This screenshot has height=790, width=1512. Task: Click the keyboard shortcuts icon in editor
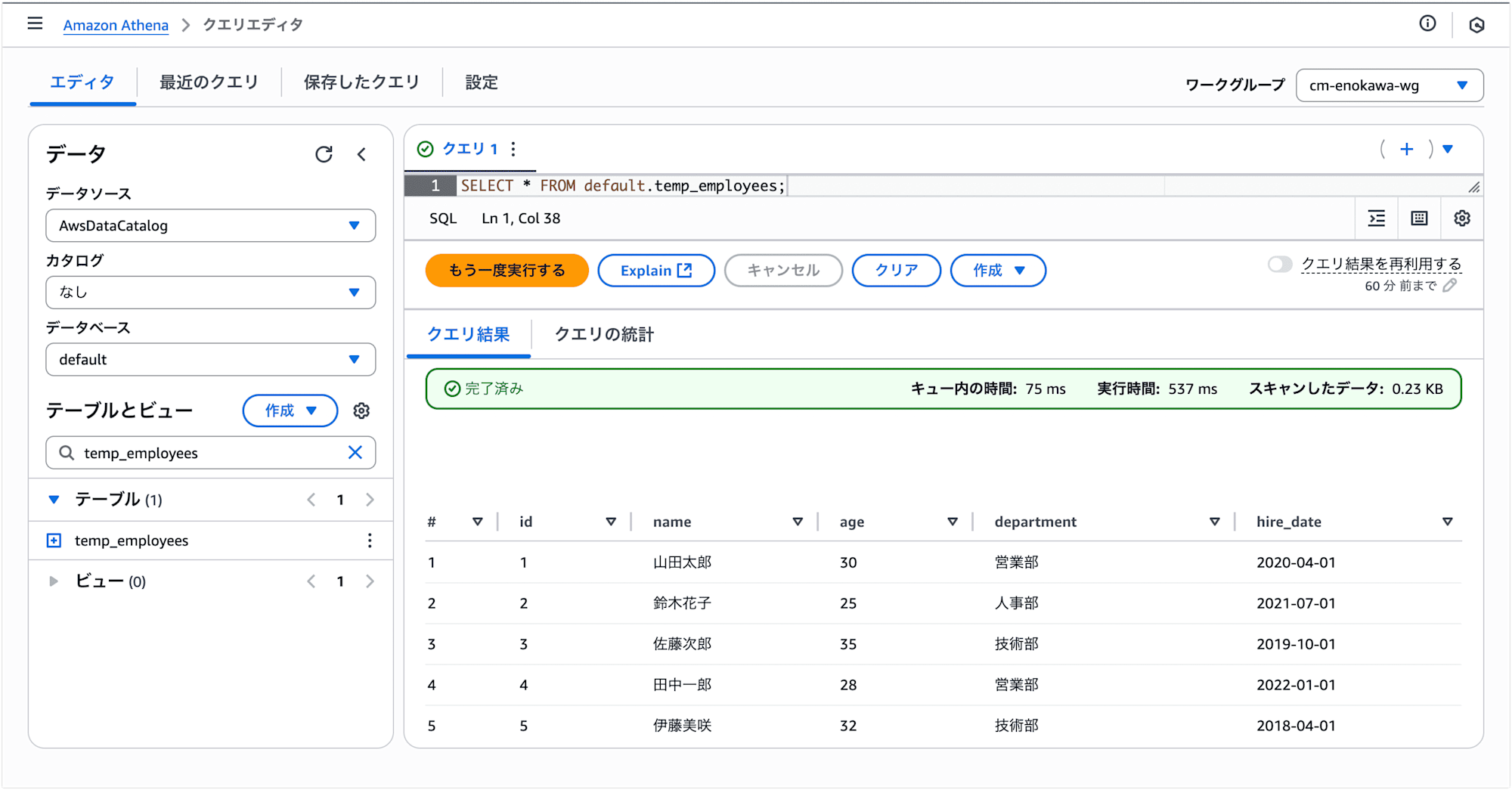[x=1419, y=218]
